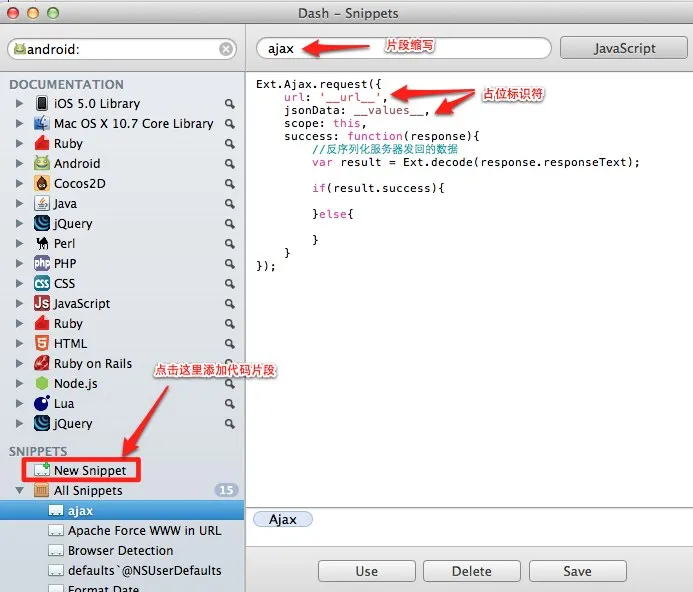Click the jQuery icon below Java

[x=42, y=223]
